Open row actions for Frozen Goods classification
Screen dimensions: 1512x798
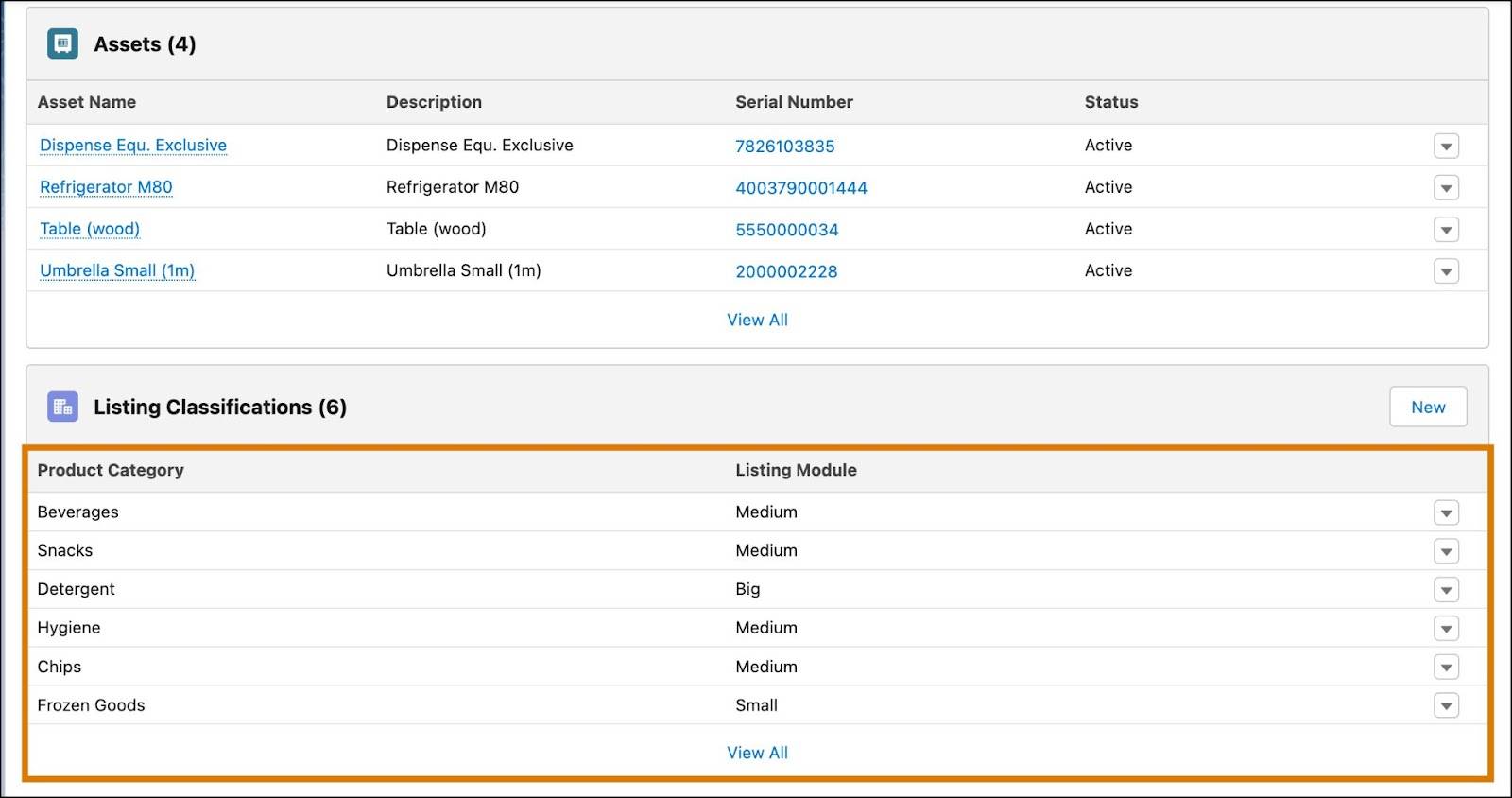coord(1446,705)
